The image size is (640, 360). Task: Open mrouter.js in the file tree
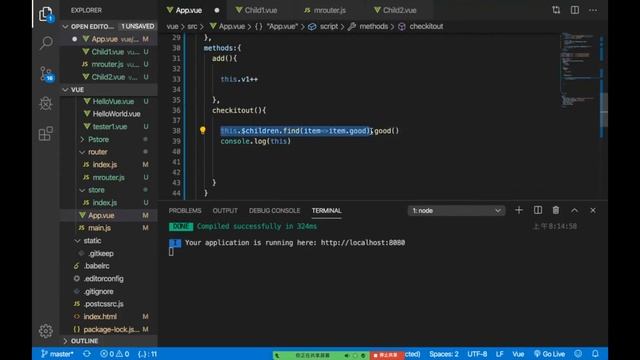(108, 177)
